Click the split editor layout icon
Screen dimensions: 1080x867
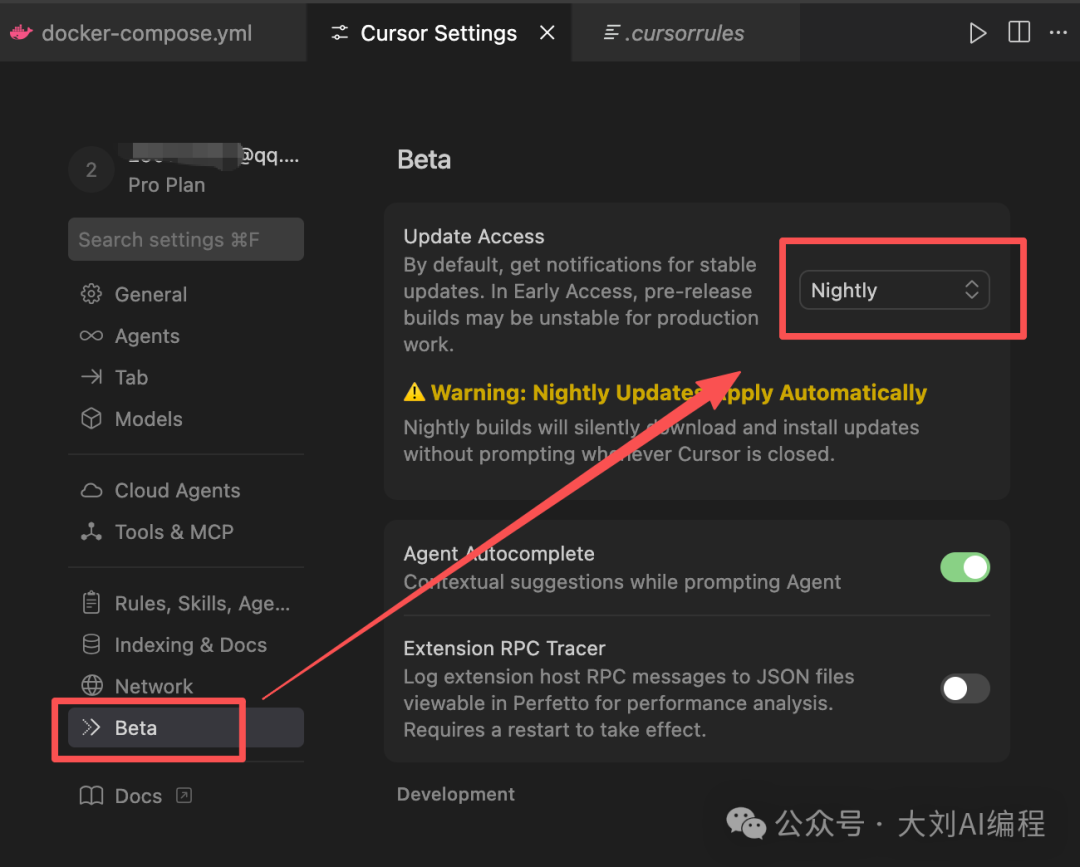(x=1019, y=33)
